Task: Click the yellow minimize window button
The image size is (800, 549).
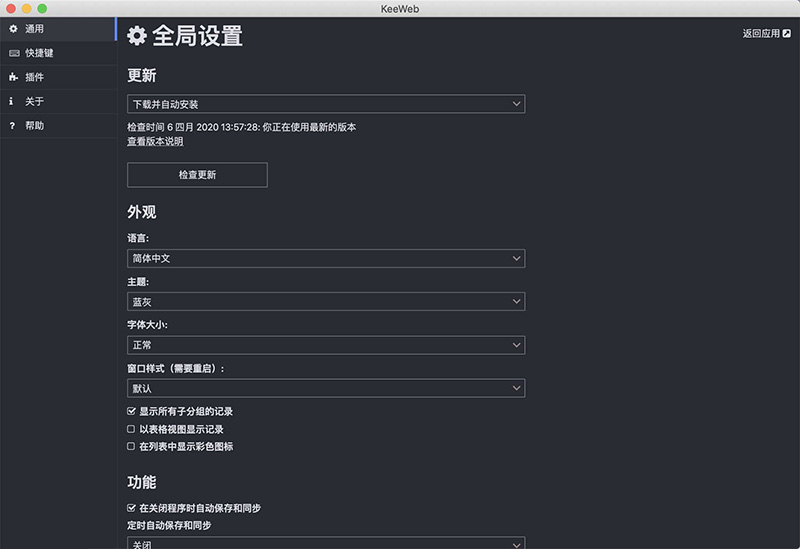Action: 27,9
